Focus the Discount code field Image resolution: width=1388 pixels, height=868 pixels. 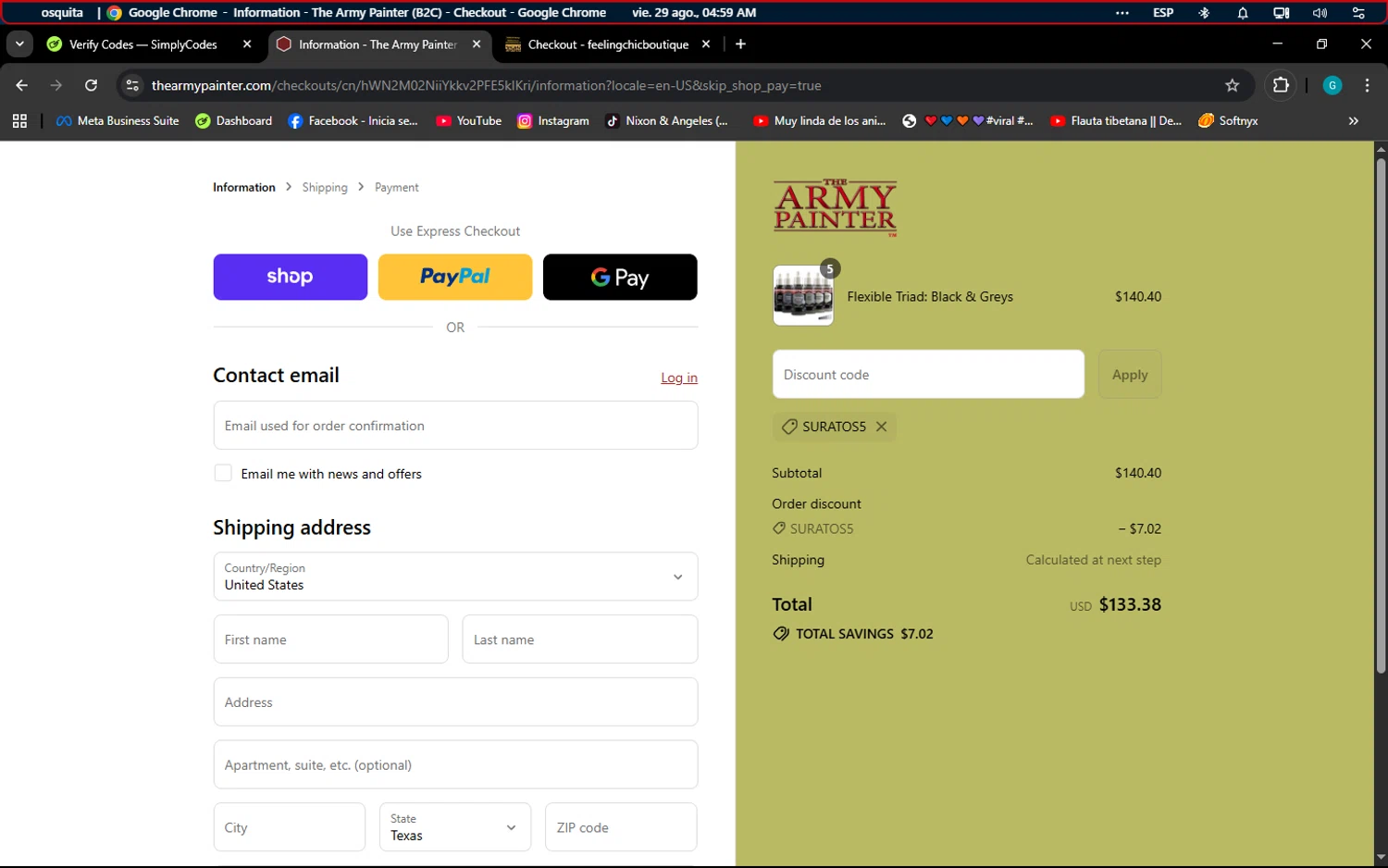[928, 375]
